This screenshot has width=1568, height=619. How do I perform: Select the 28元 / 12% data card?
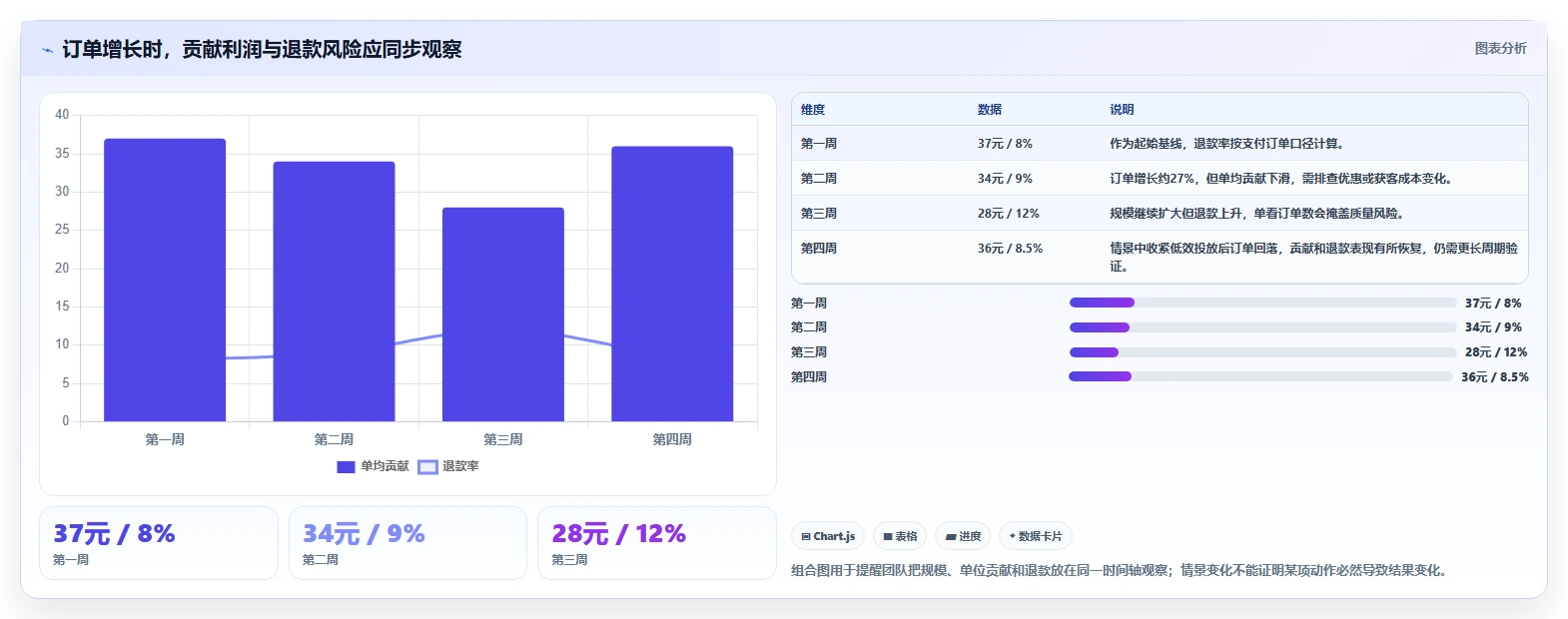tap(656, 543)
